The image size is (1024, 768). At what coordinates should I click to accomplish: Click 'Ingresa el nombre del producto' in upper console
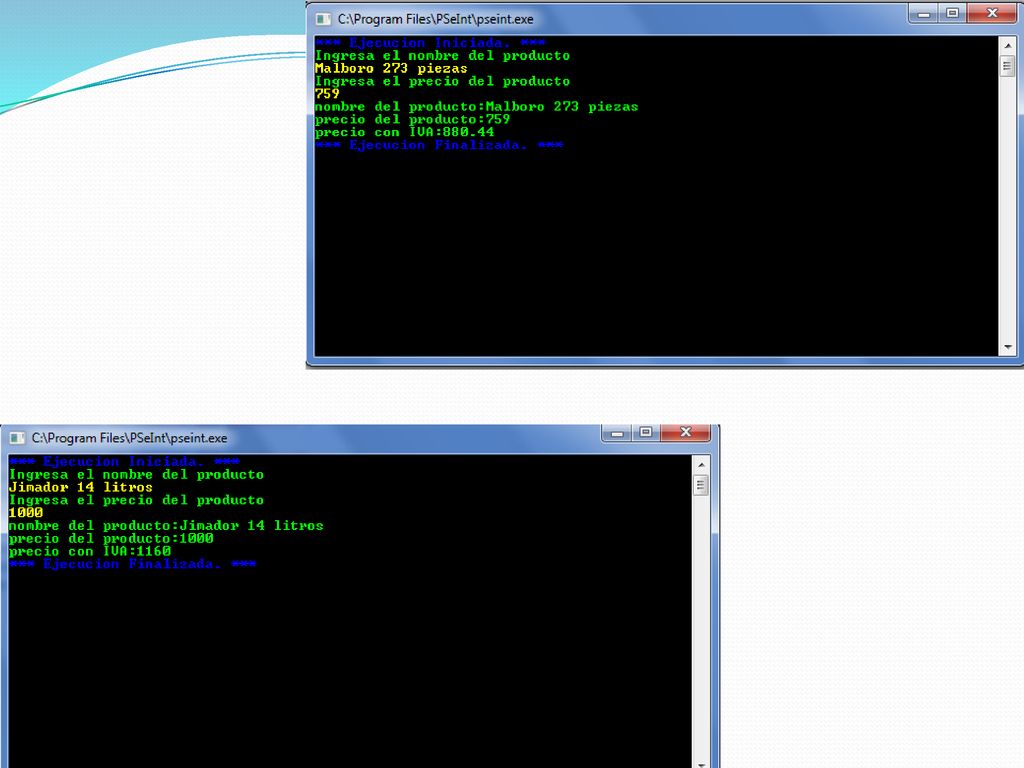pos(442,56)
